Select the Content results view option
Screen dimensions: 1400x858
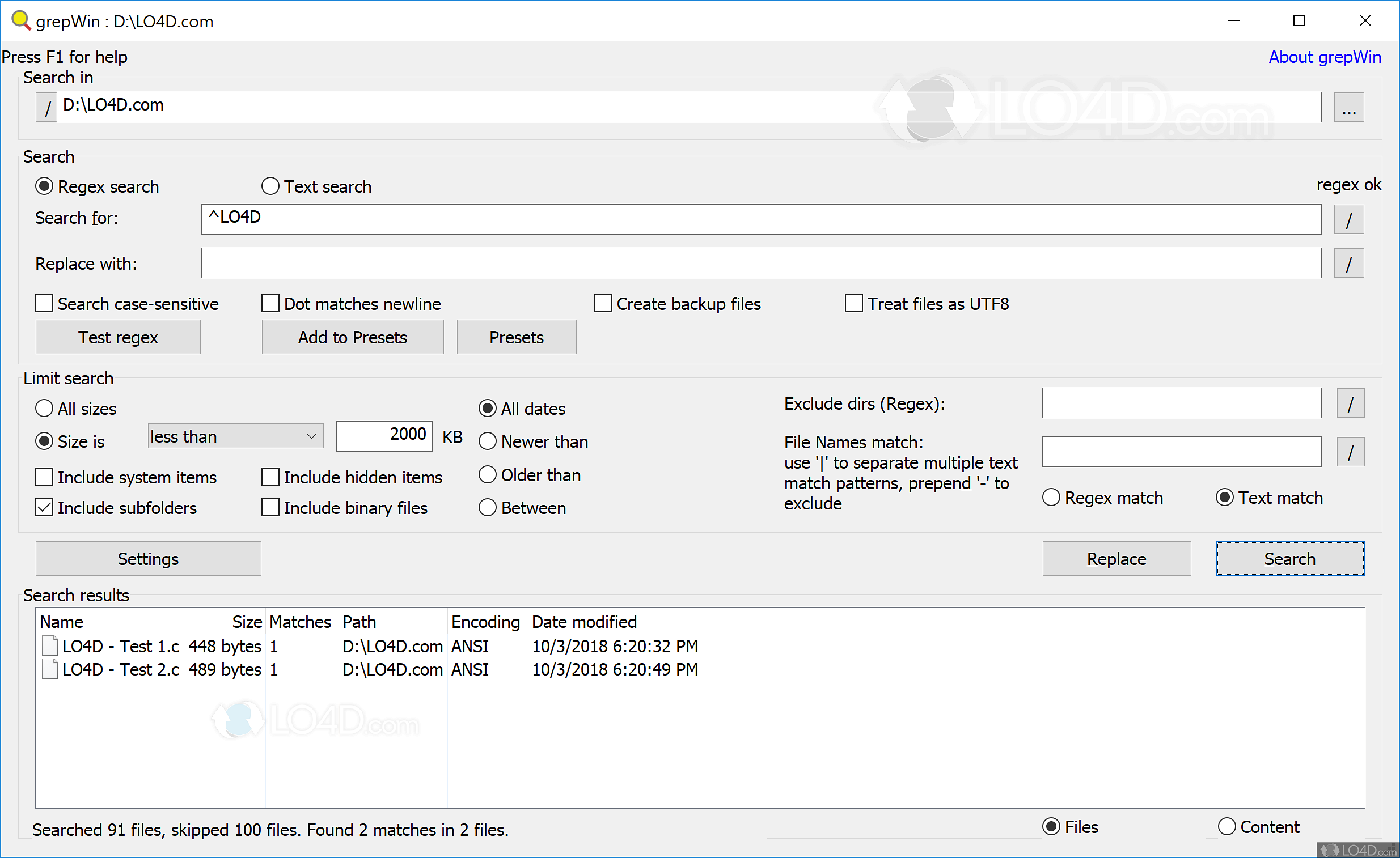pos(1226,827)
